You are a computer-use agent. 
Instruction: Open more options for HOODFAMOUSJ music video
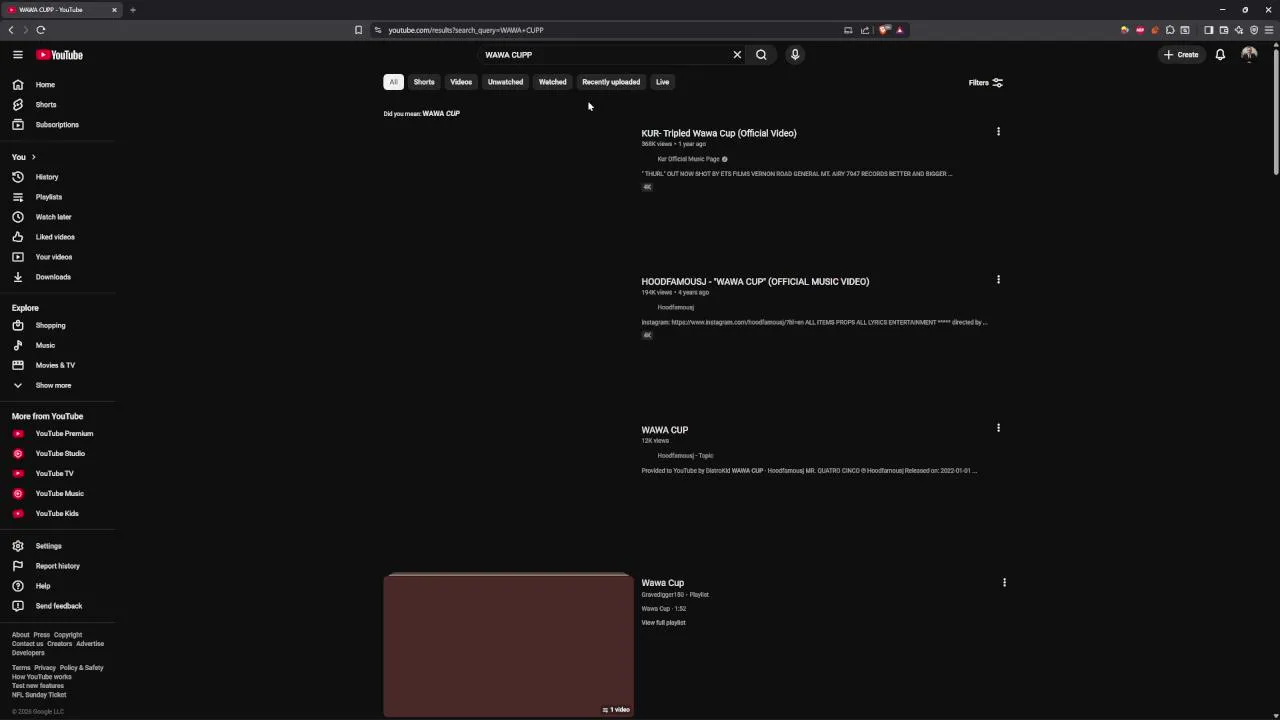(x=998, y=280)
